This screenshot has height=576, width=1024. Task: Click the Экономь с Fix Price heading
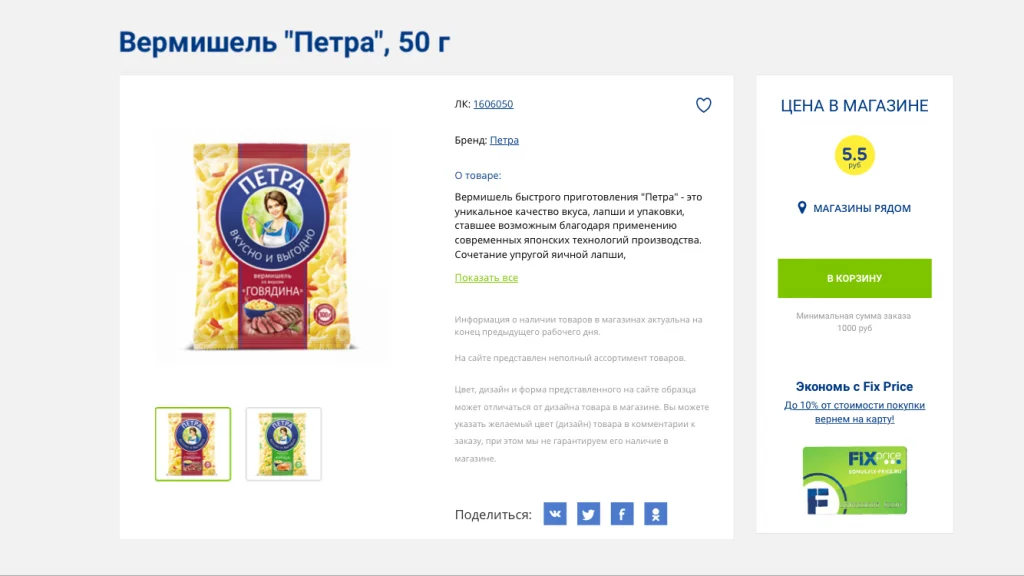(854, 387)
